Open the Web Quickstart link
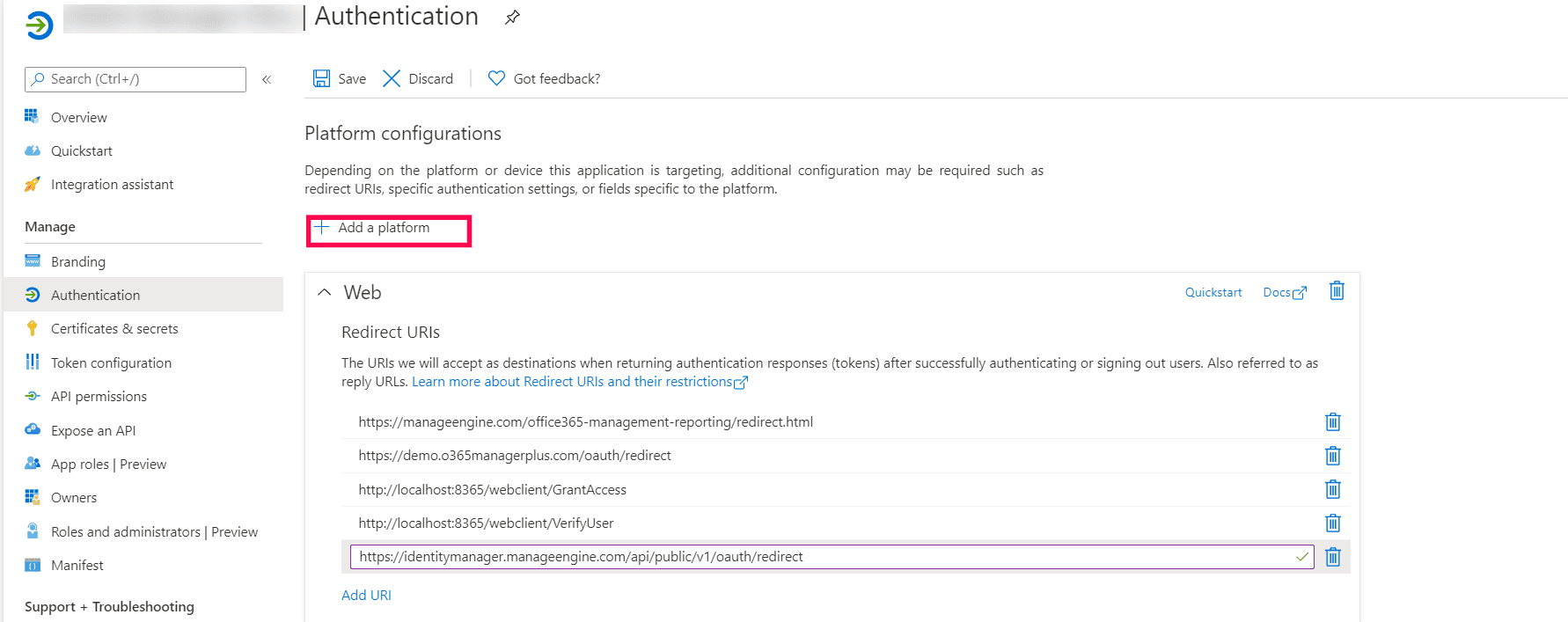The image size is (1568, 622). [1213, 293]
